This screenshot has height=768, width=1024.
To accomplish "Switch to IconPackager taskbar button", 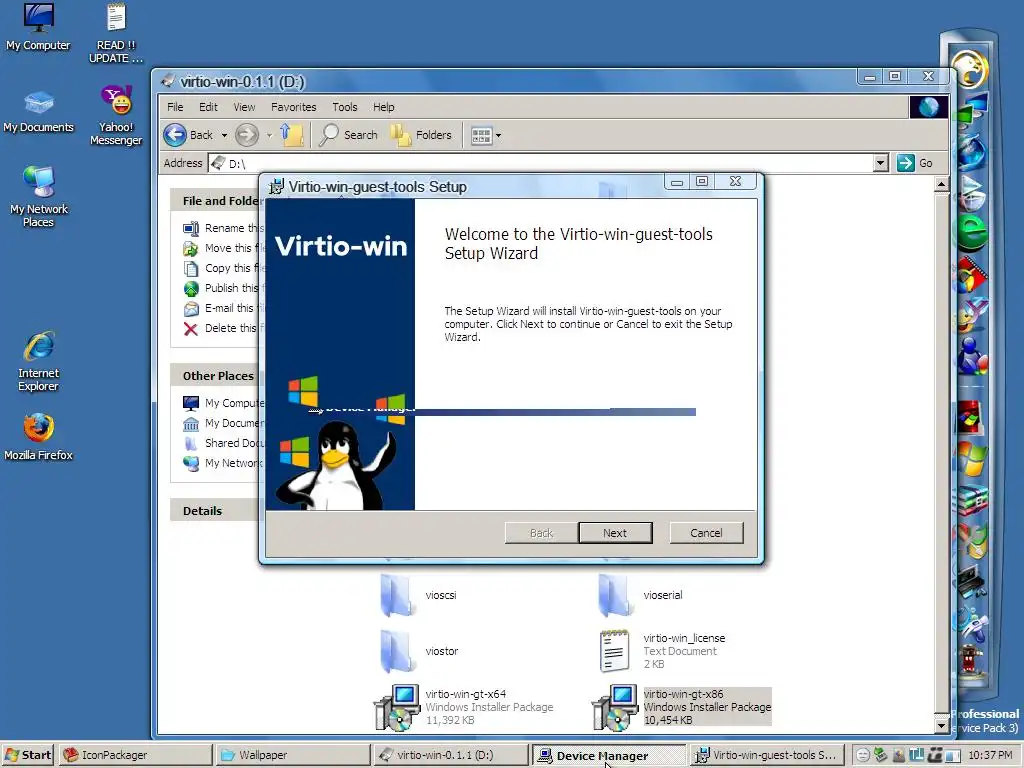I will (135, 755).
